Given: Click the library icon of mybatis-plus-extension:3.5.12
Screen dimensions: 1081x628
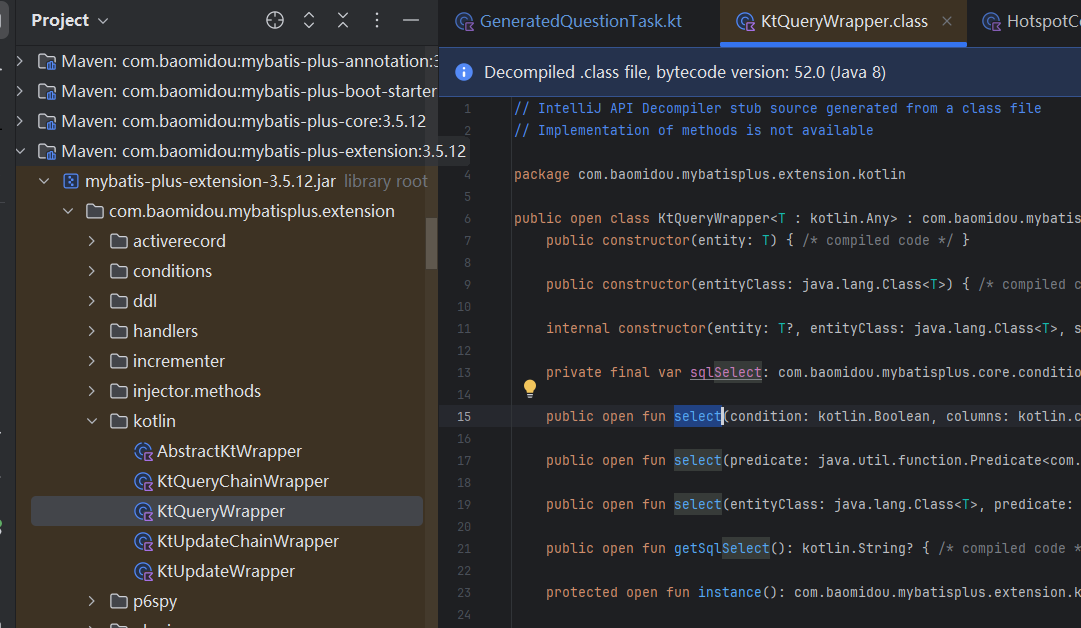Looking at the screenshot, I should point(47,152).
